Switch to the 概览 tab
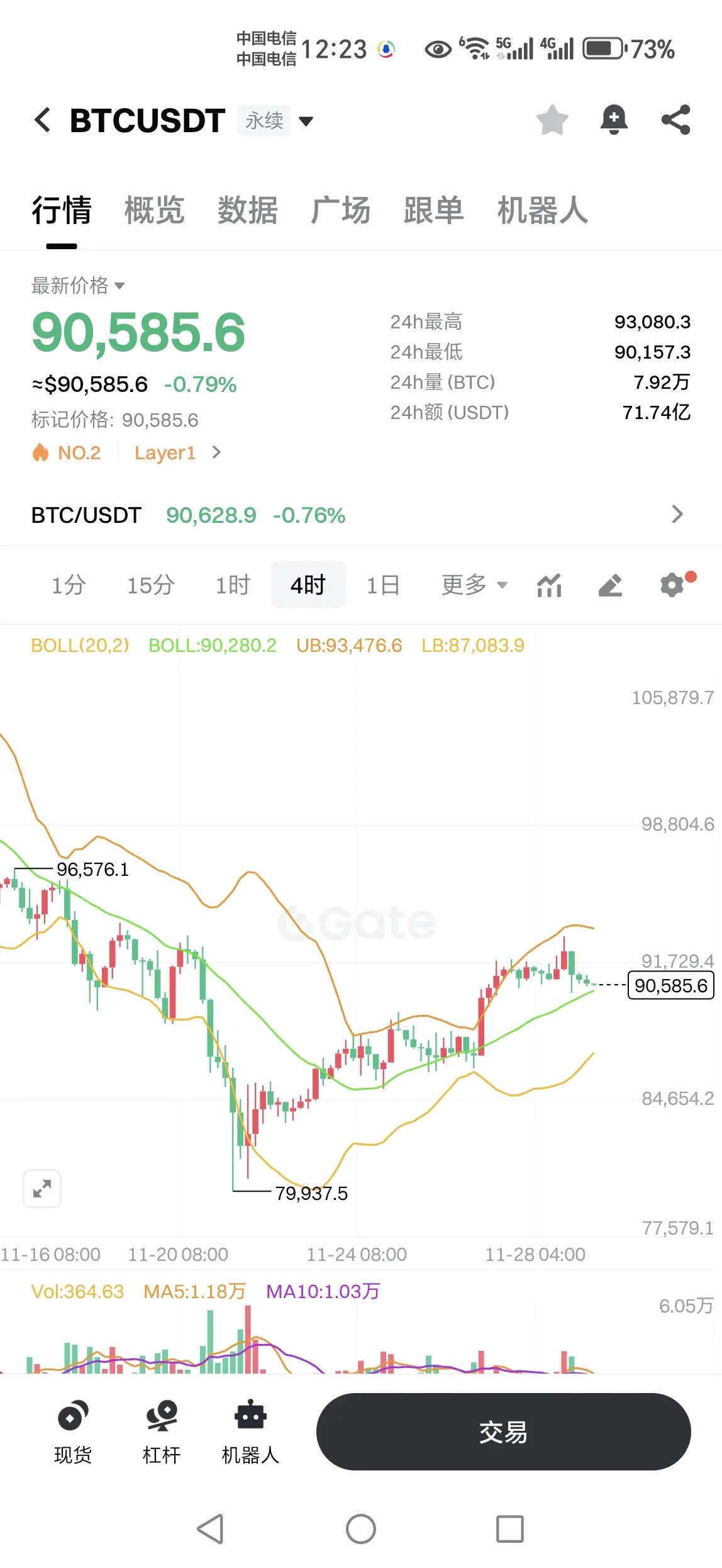 pos(155,210)
